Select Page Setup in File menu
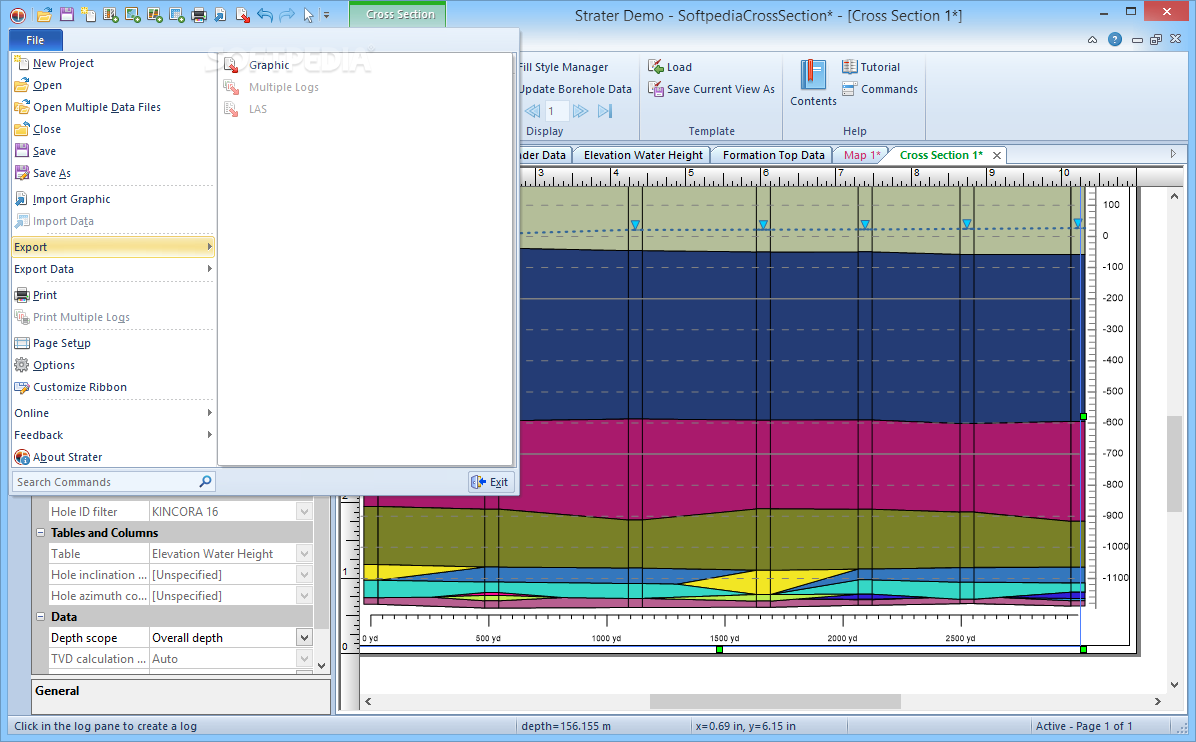 (113, 343)
